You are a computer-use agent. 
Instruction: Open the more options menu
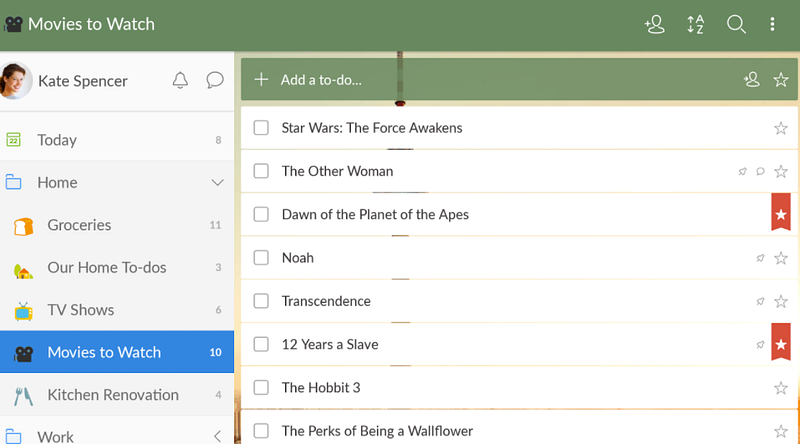pos(772,24)
